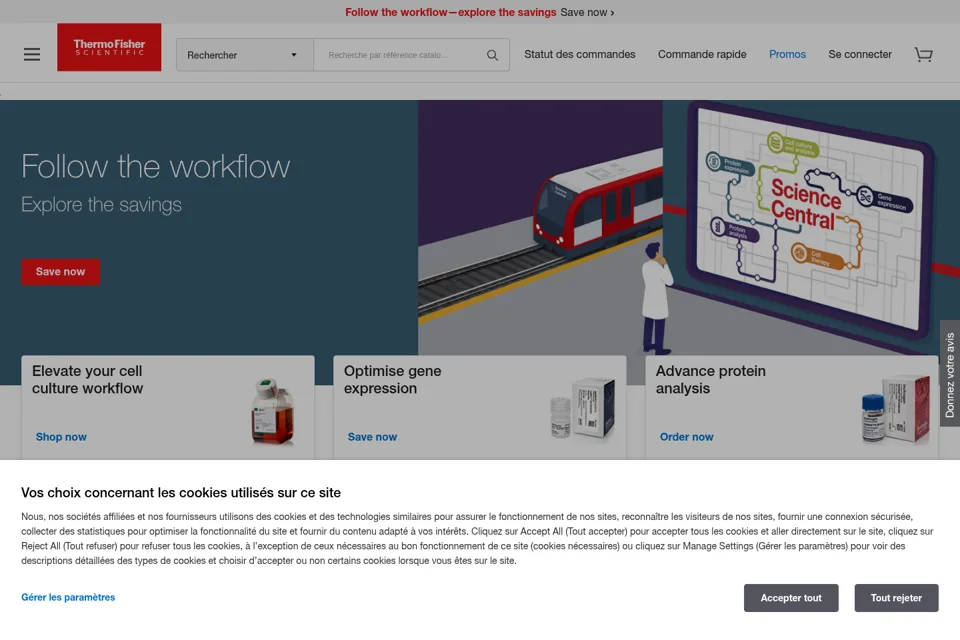This screenshot has height=640, width=960.
Task: Click the top banner Save now link
Action: tap(587, 12)
